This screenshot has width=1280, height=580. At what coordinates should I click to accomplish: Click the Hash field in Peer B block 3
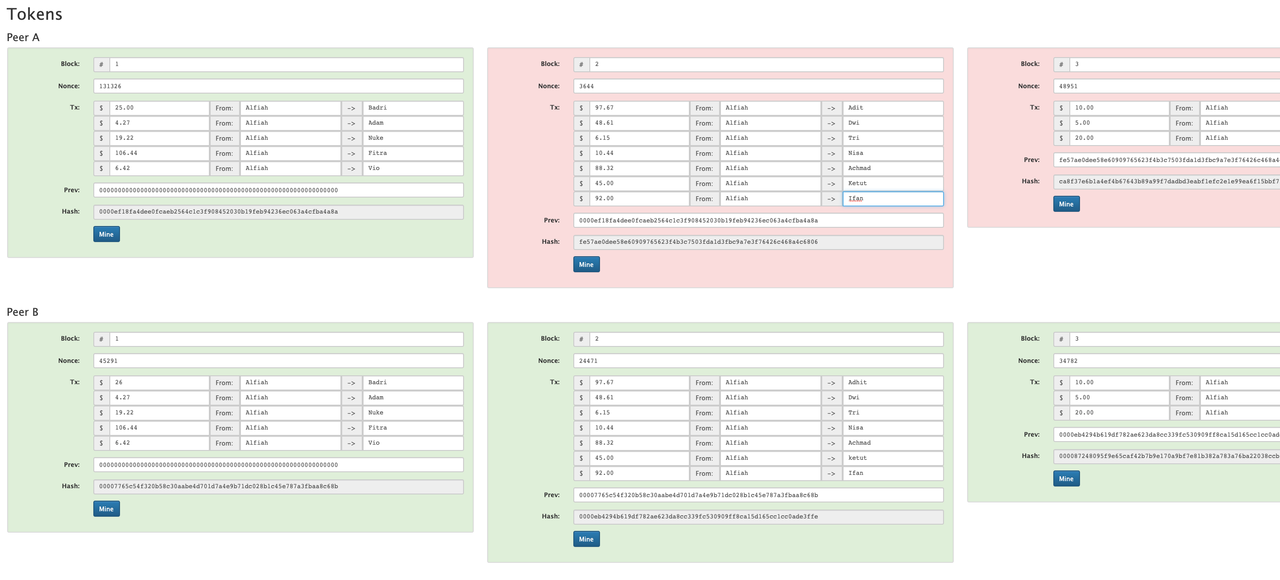click(1167, 456)
